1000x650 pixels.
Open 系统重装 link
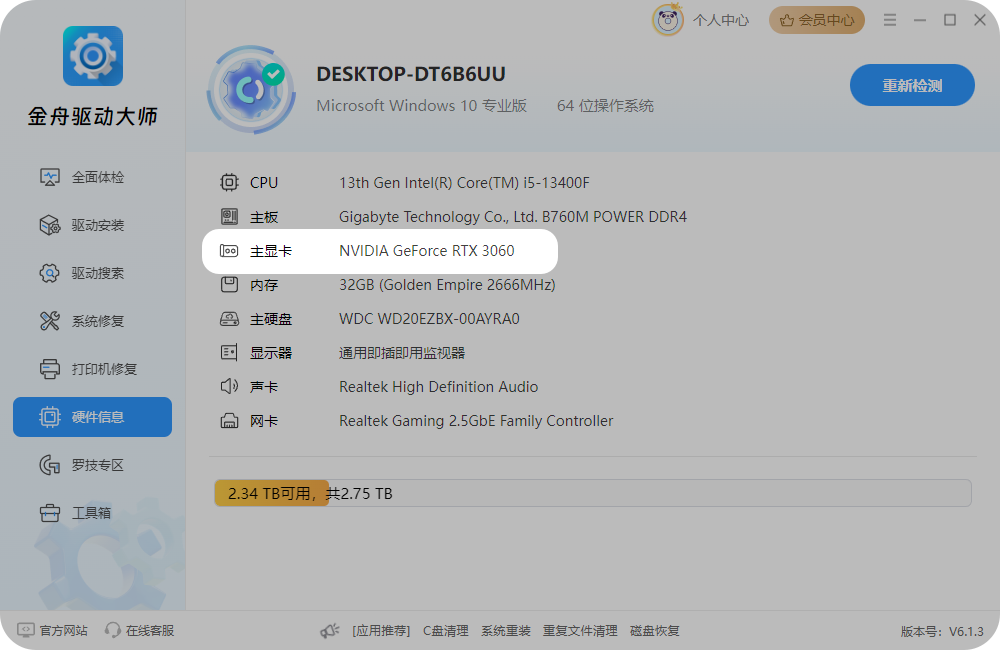point(506,631)
